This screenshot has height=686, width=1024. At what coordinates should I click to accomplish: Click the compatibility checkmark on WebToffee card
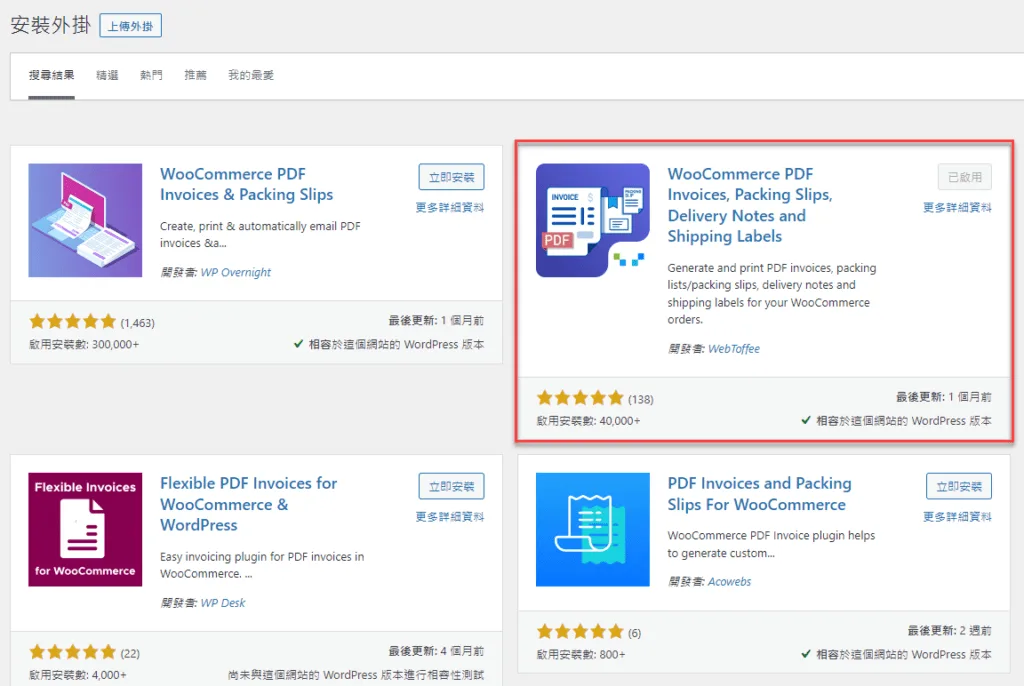coord(806,420)
